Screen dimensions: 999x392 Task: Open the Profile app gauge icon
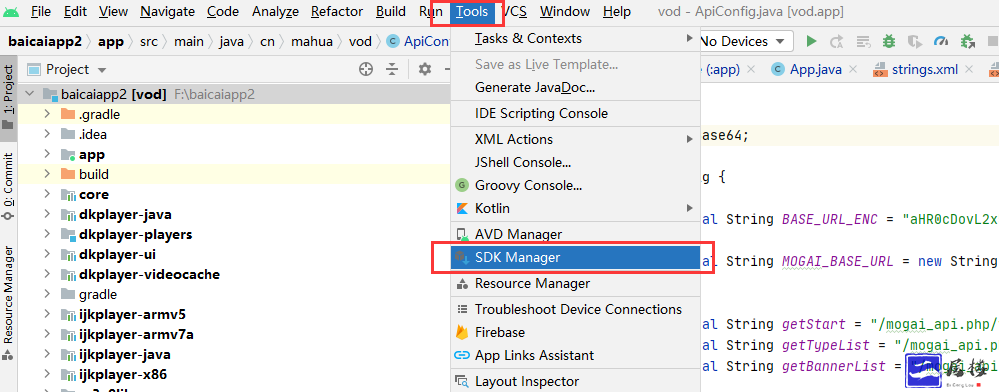[x=941, y=41]
